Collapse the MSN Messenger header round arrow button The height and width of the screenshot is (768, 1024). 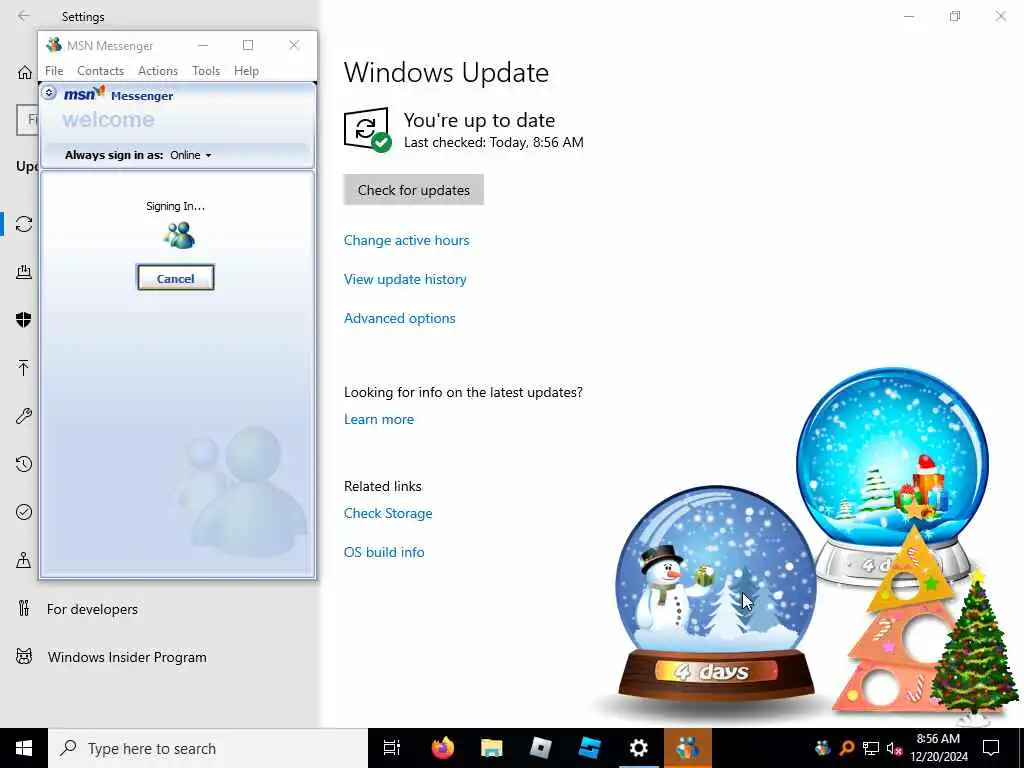click(x=49, y=93)
